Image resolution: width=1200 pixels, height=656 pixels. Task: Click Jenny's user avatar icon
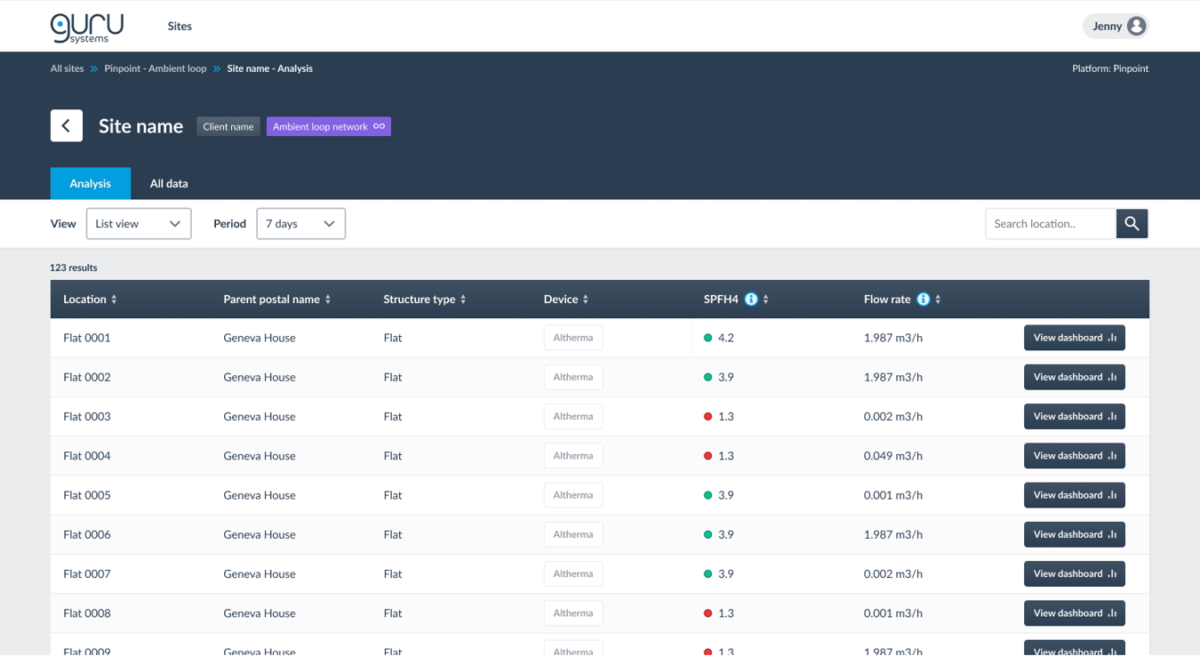pos(1136,26)
